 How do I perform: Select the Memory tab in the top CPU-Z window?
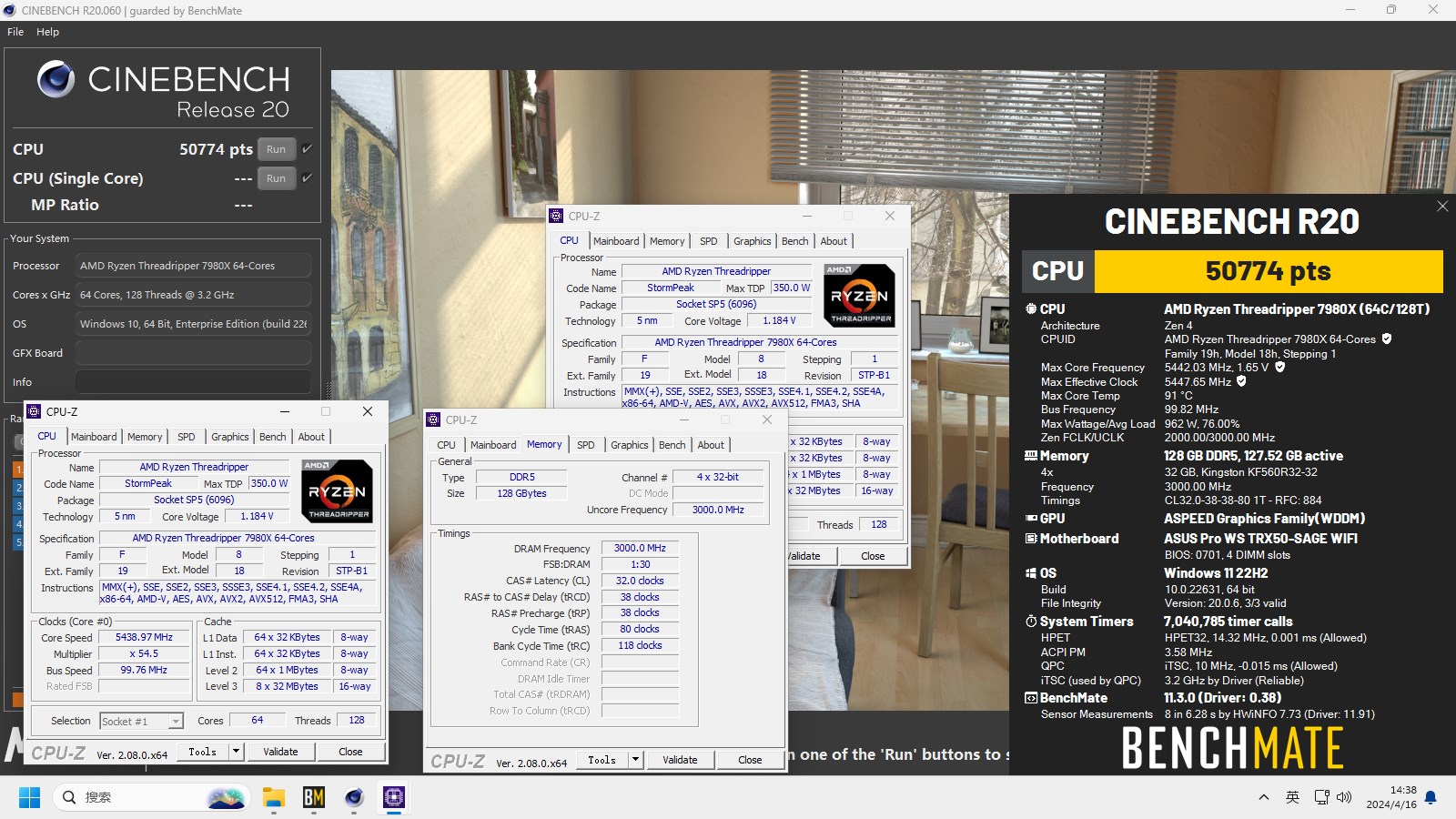667,241
